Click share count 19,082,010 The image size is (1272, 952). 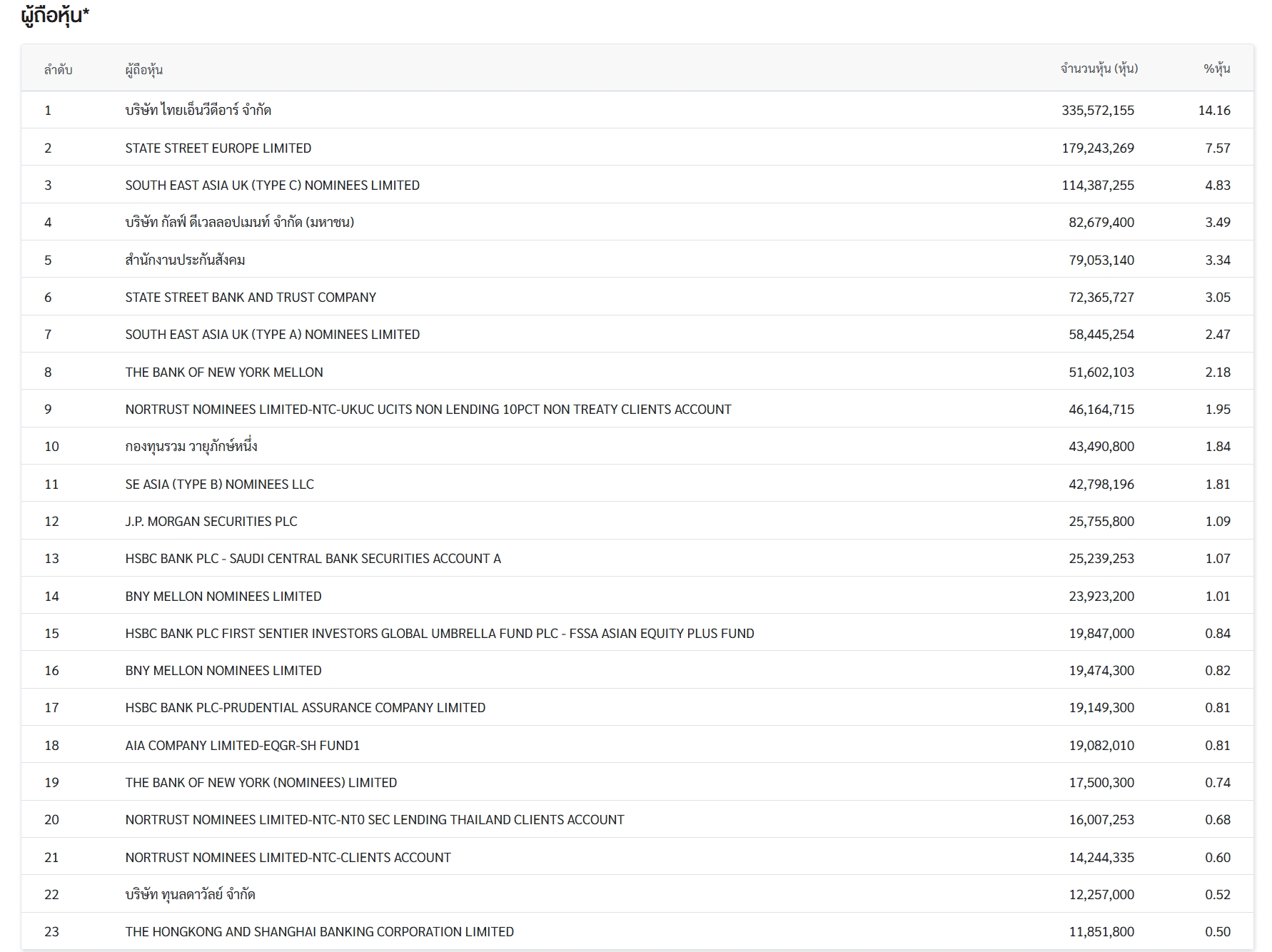pos(1101,745)
